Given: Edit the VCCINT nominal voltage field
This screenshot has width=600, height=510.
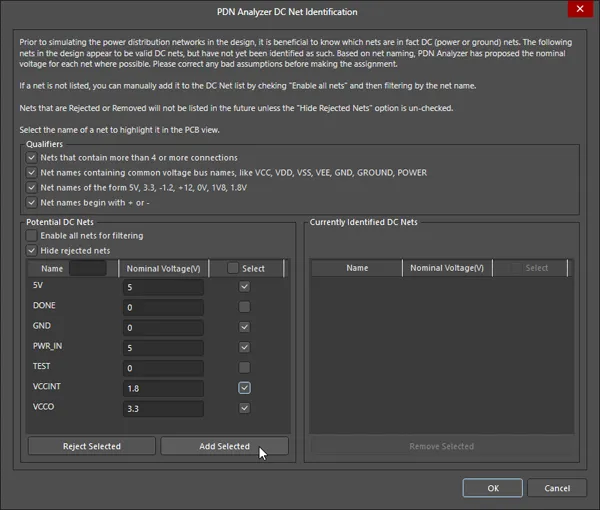Looking at the screenshot, I should pyautogui.click(x=163, y=388).
